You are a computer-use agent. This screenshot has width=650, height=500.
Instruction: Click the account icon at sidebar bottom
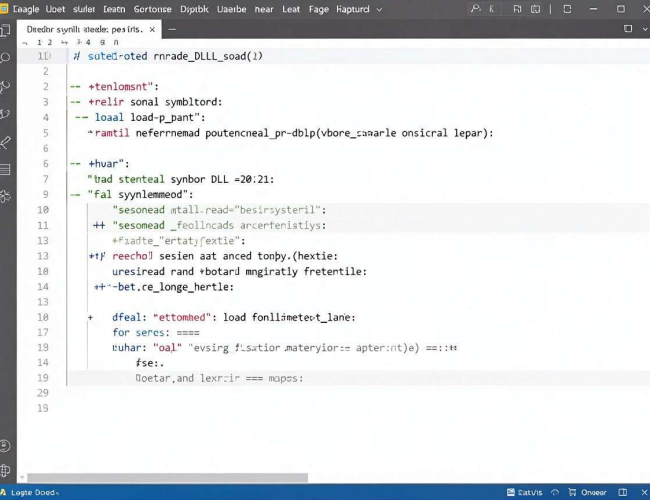click(x=5, y=446)
